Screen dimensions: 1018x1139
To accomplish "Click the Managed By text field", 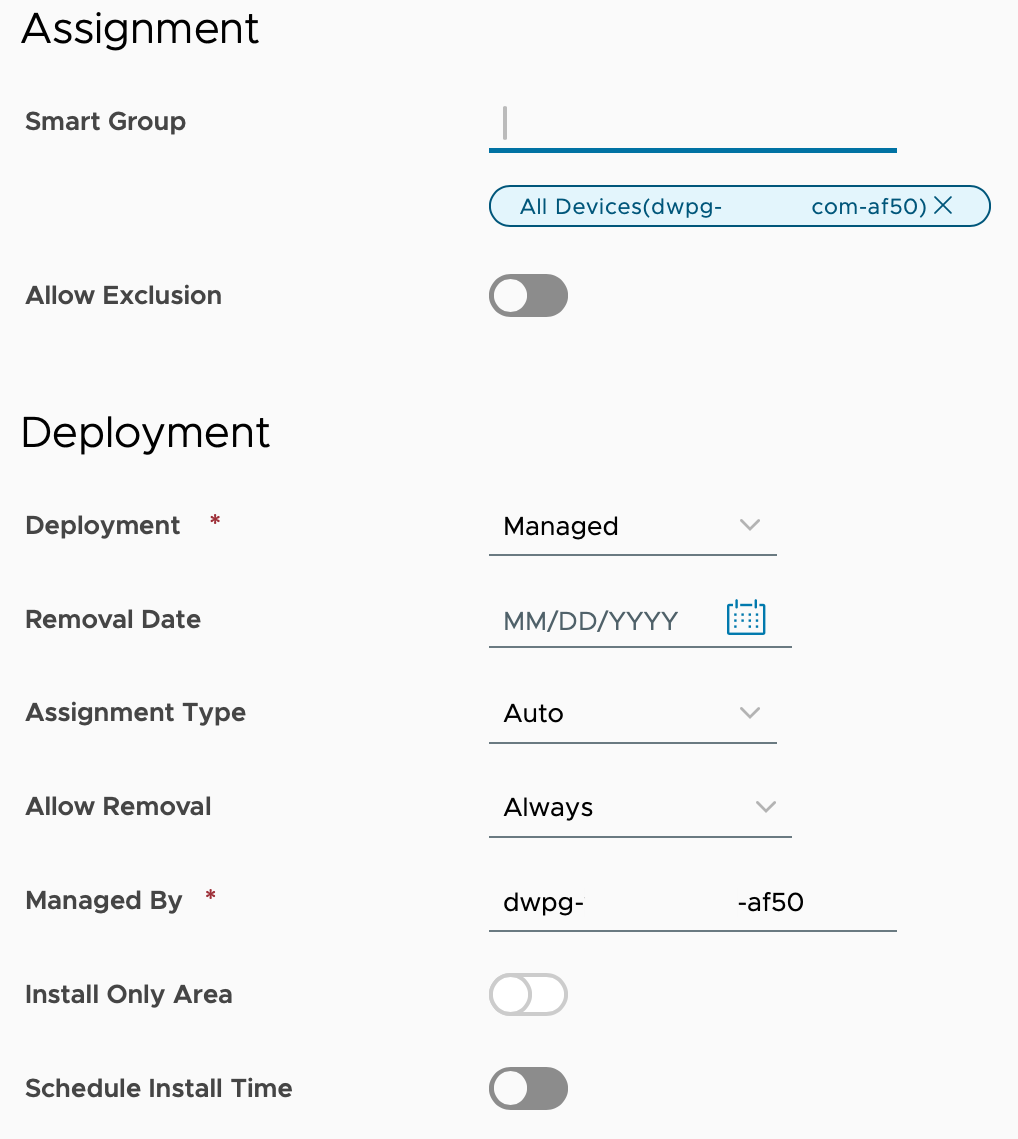I will pos(692,903).
